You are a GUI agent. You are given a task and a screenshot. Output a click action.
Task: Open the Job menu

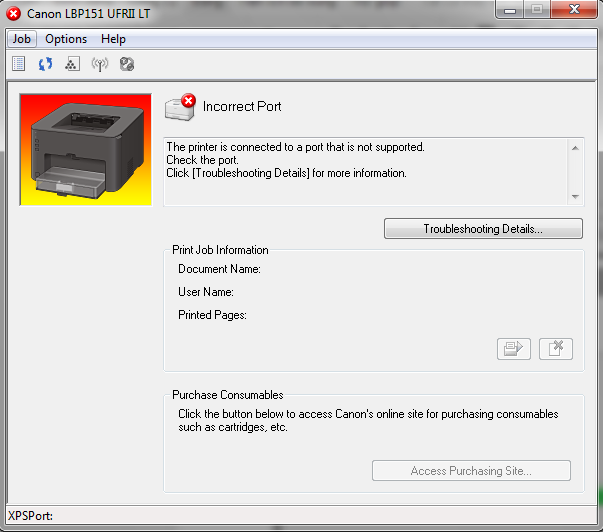(x=22, y=39)
